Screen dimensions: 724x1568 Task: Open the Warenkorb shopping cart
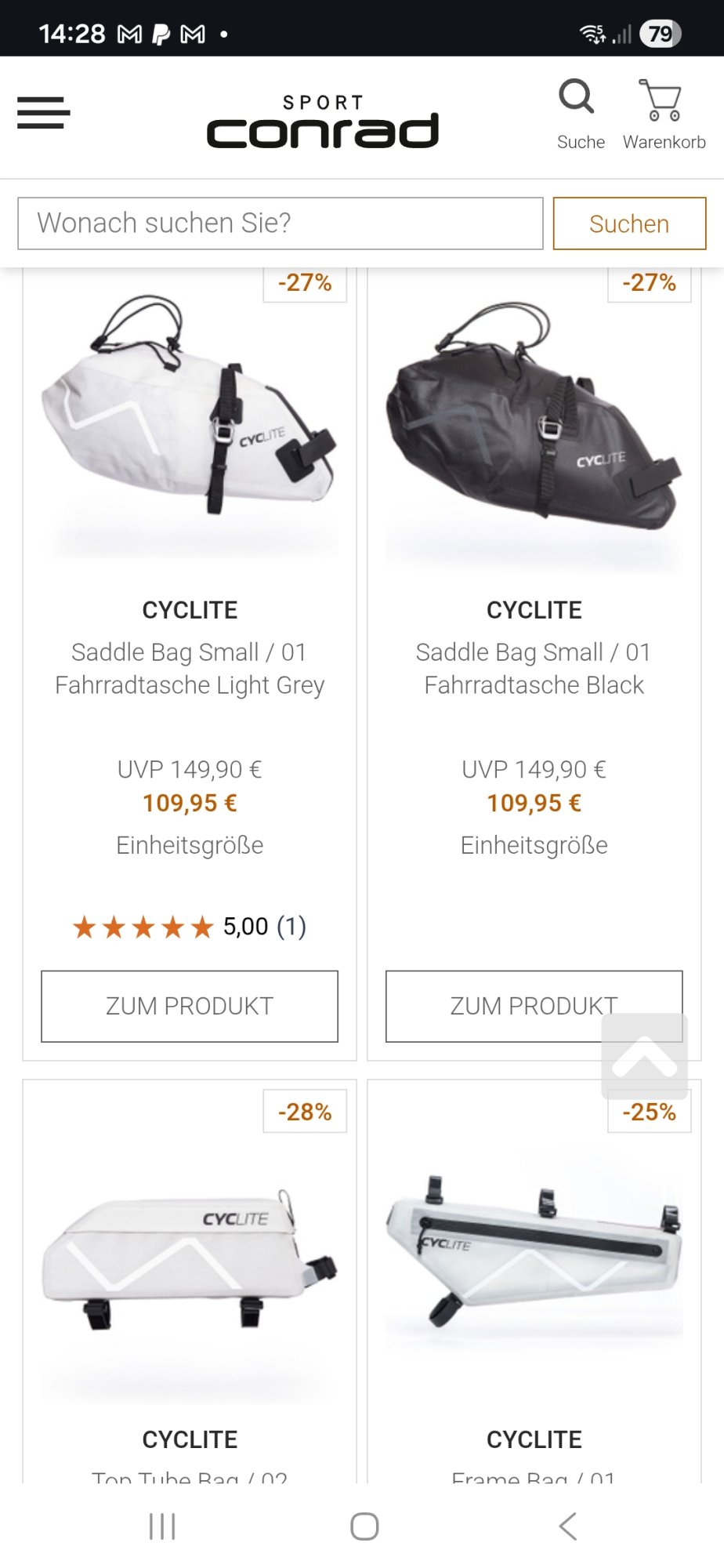(x=662, y=102)
